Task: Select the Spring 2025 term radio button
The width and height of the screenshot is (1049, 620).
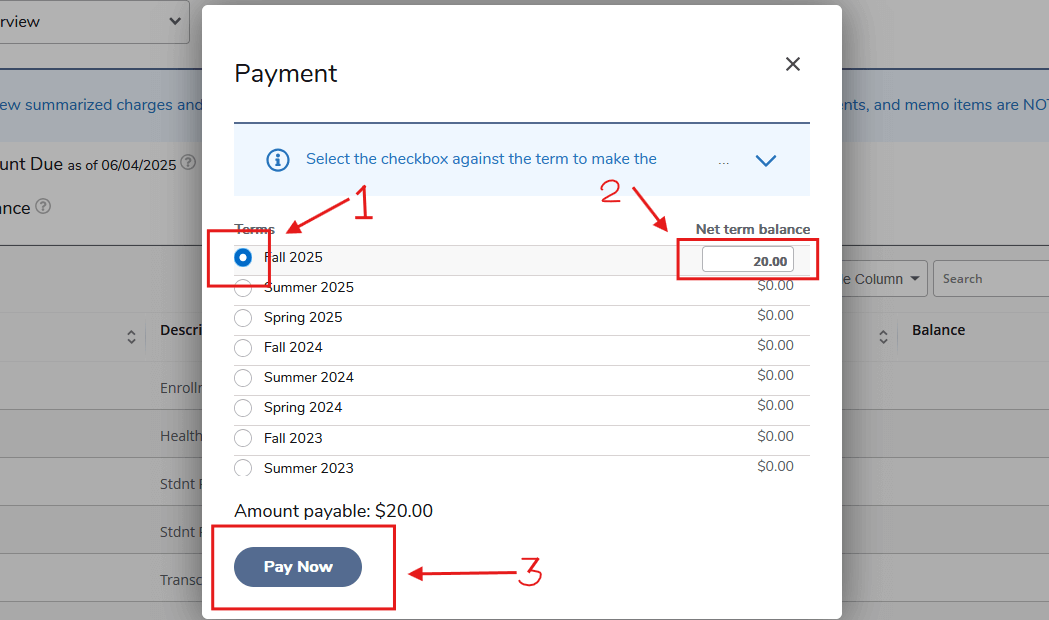Action: [x=243, y=318]
